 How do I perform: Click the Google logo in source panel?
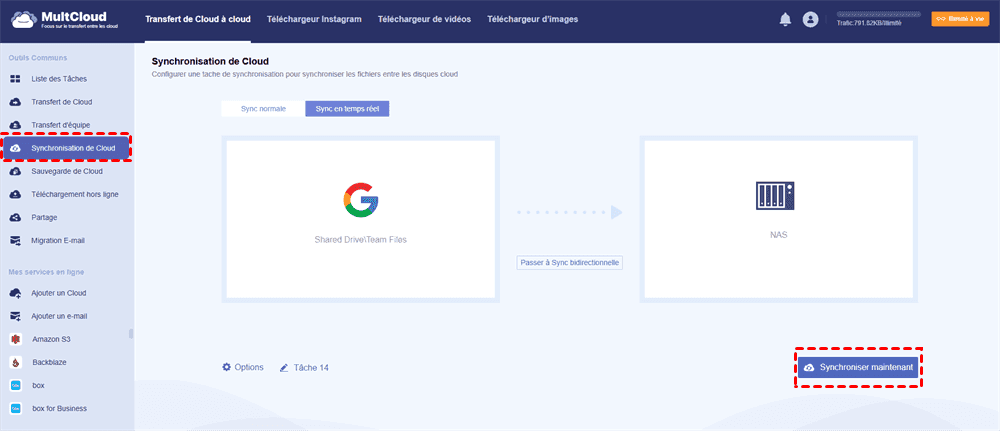[360, 200]
